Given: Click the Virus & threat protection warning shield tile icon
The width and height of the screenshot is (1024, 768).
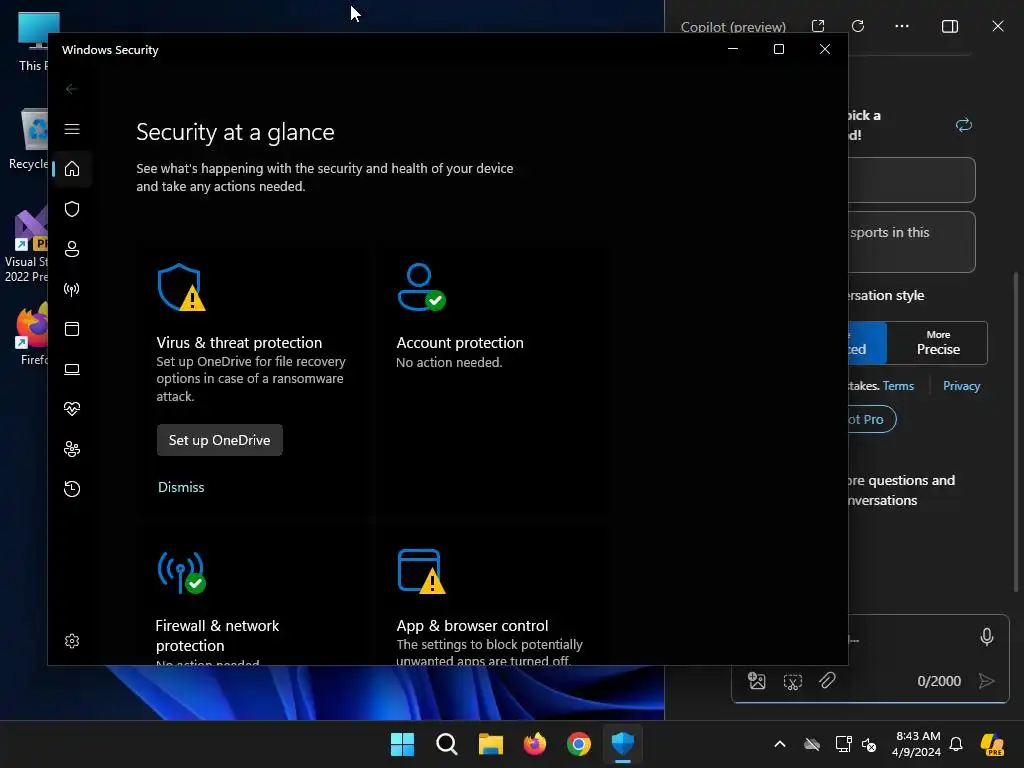Looking at the screenshot, I should (181, 287).
